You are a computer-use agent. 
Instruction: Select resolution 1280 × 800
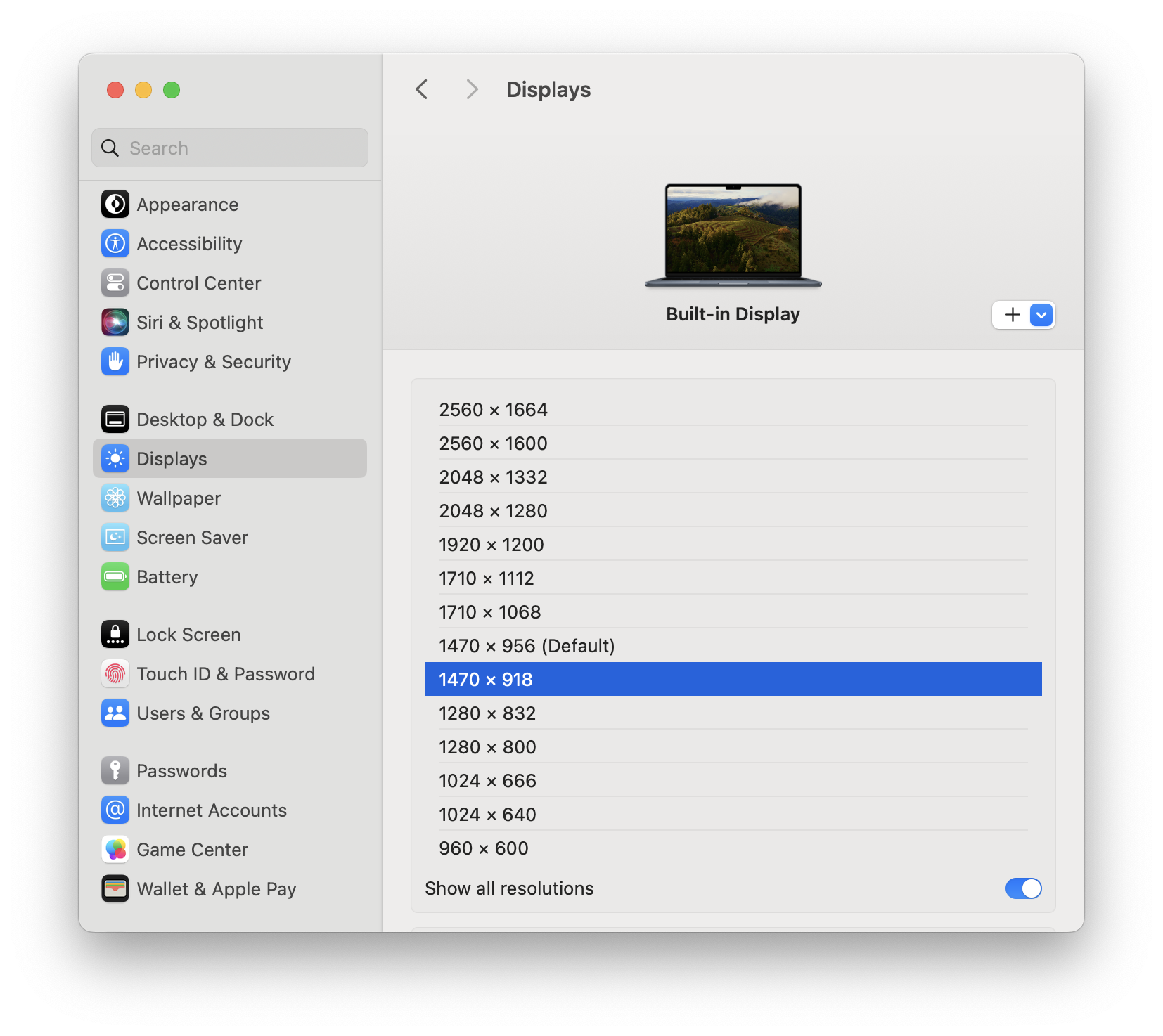[733, 747]
